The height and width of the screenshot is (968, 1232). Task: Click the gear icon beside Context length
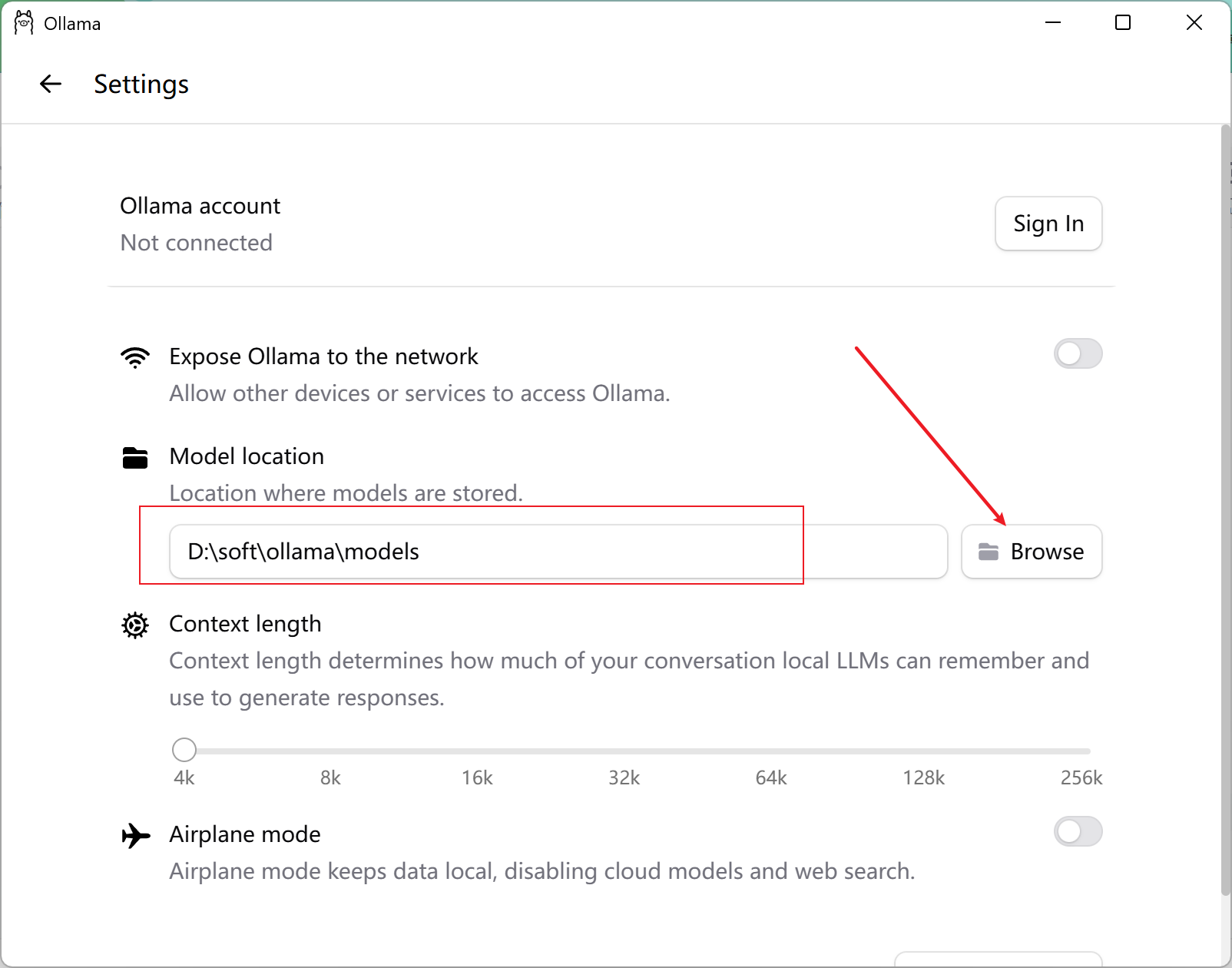(x=135, y=625)
